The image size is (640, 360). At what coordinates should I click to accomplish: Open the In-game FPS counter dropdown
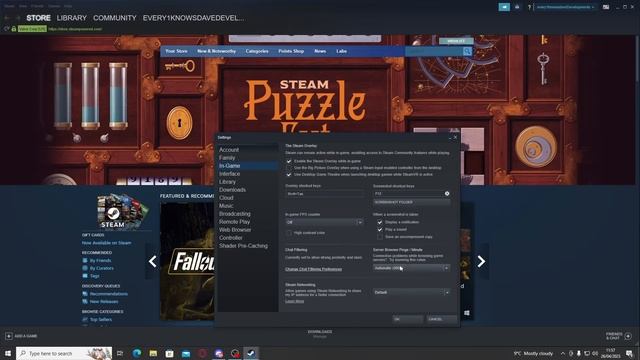[324, 222]
